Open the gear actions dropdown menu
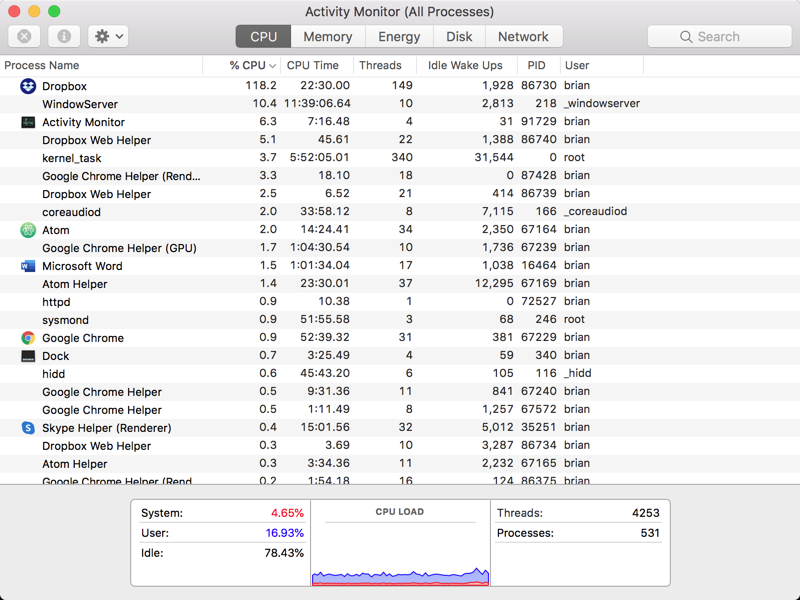This screenshot has width=800, height=600. tap(108, 36)
